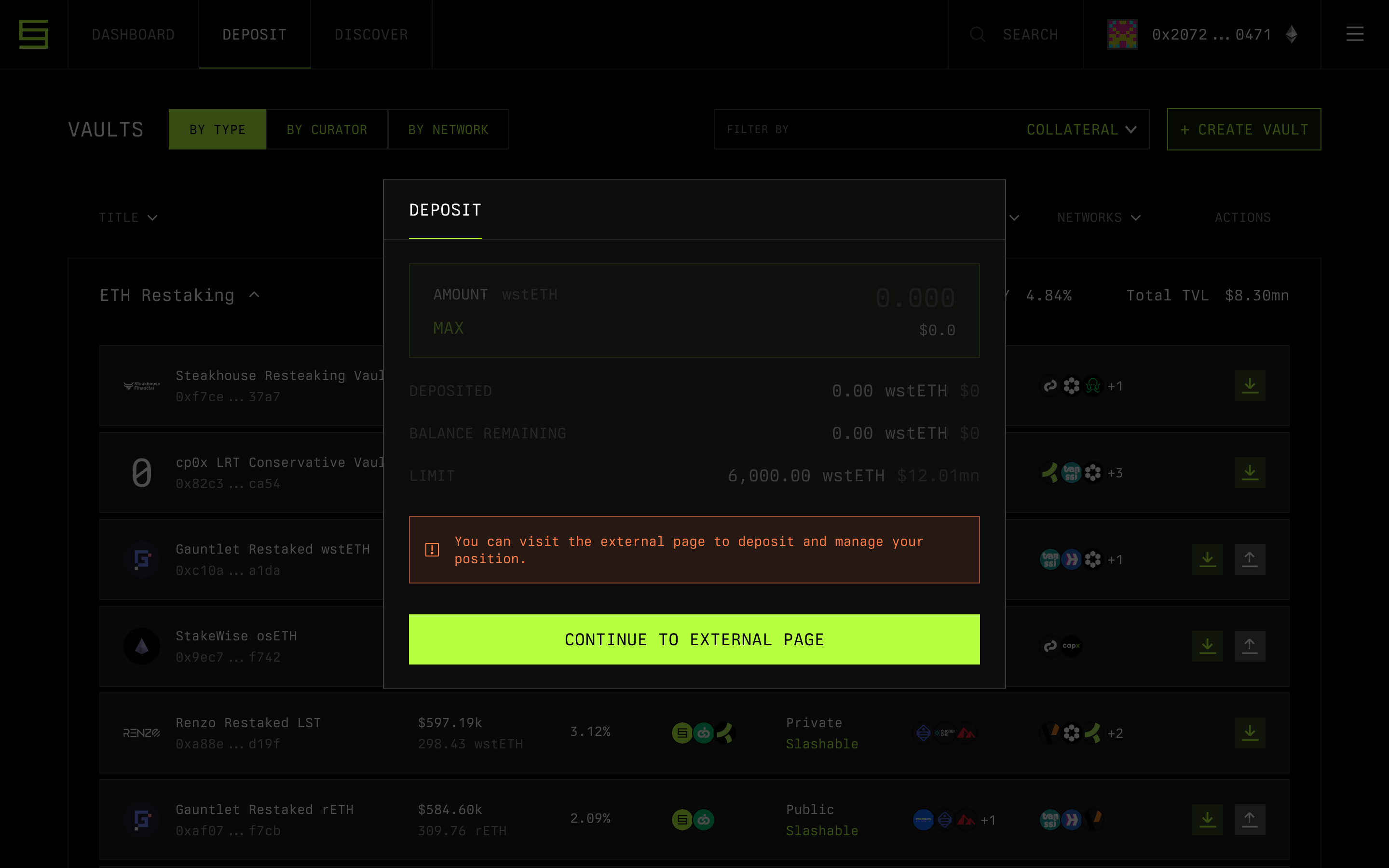Open the Discover tab

click(x=371, y=34)
